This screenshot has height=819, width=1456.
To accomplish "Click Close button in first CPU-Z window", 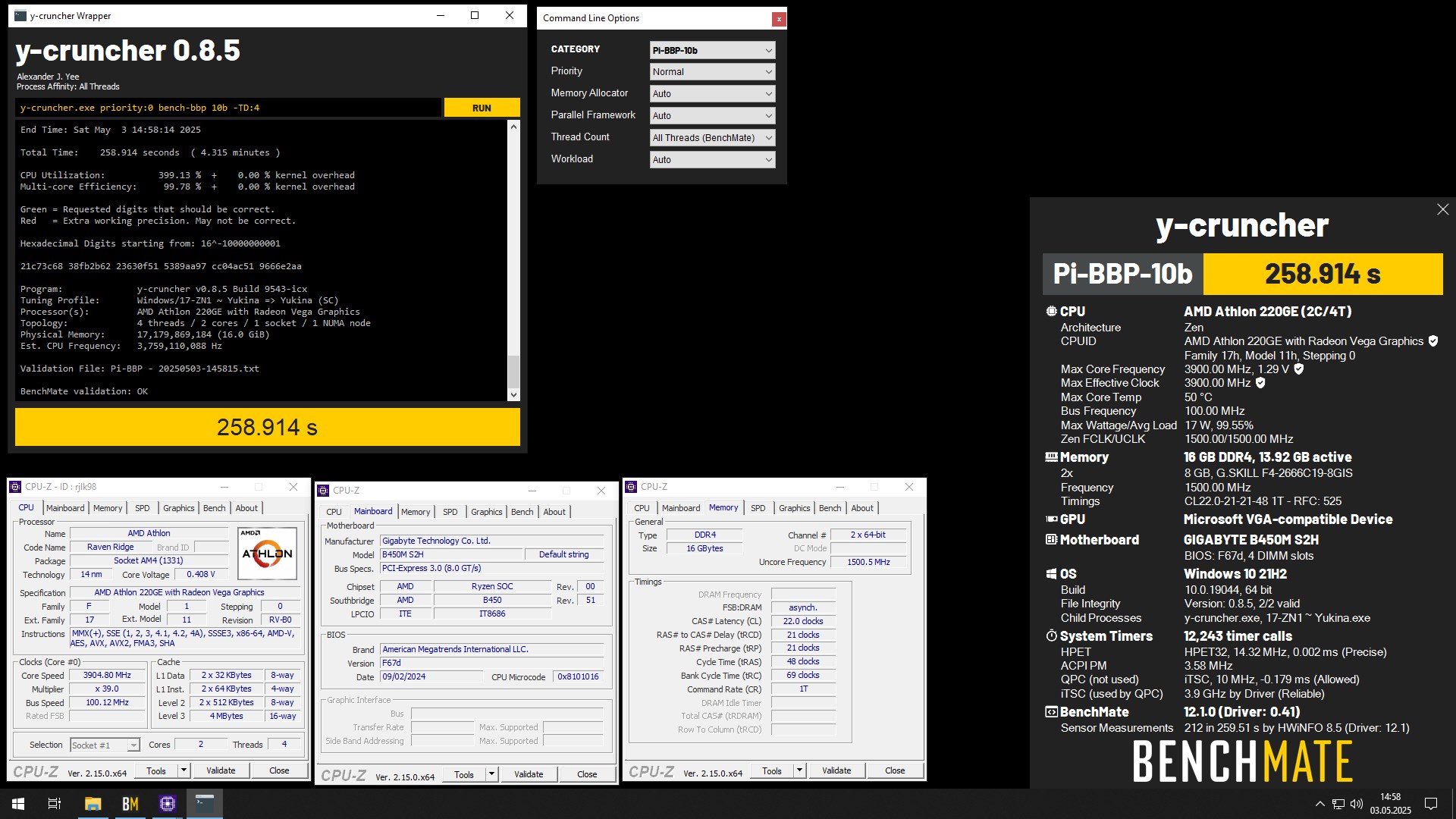I will click(279, 770).
